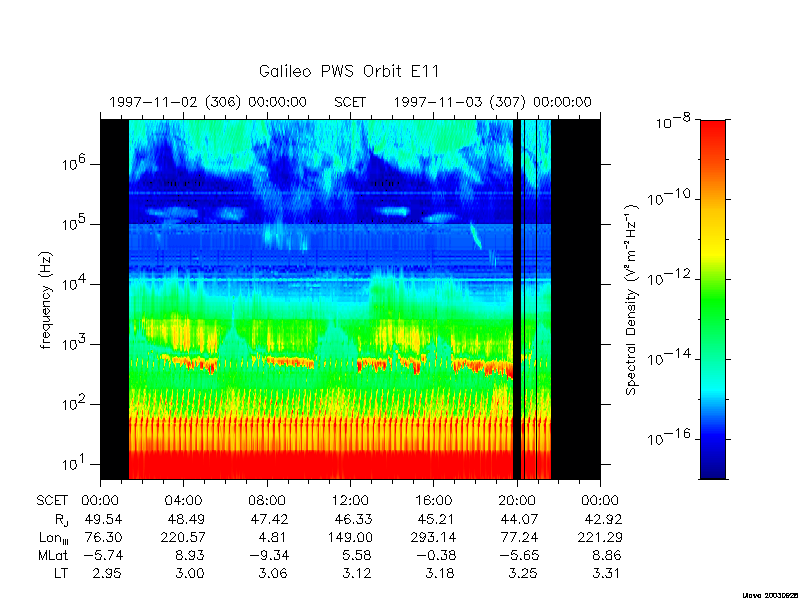Screen dimensions: 800x600
Task: Click the LT value 3.31
Action: [x=606, y=573]
